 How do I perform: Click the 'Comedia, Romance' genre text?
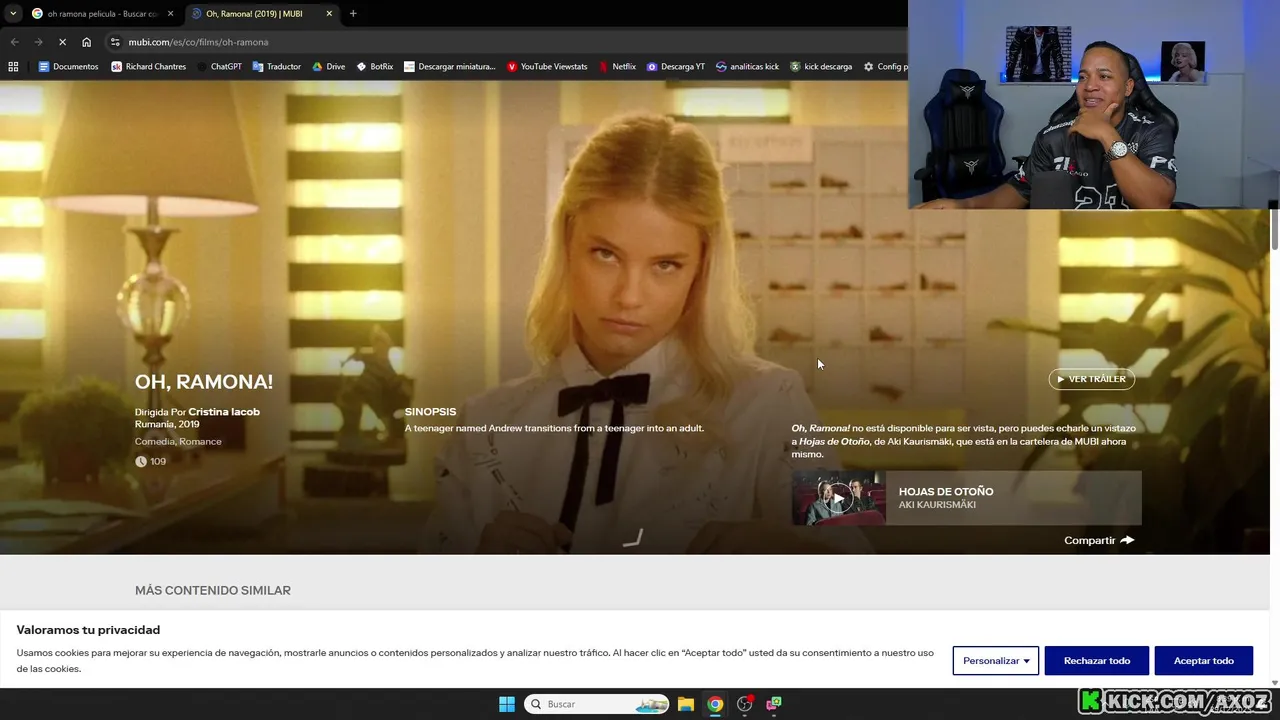pyautogui.click(x=178, y=441)
